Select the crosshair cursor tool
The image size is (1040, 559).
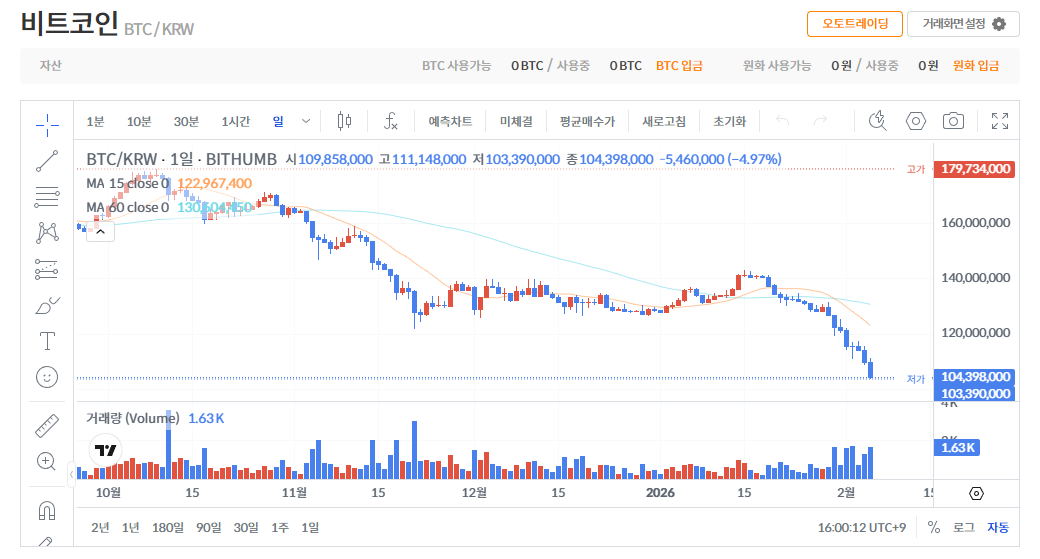(x=47, y=124)
